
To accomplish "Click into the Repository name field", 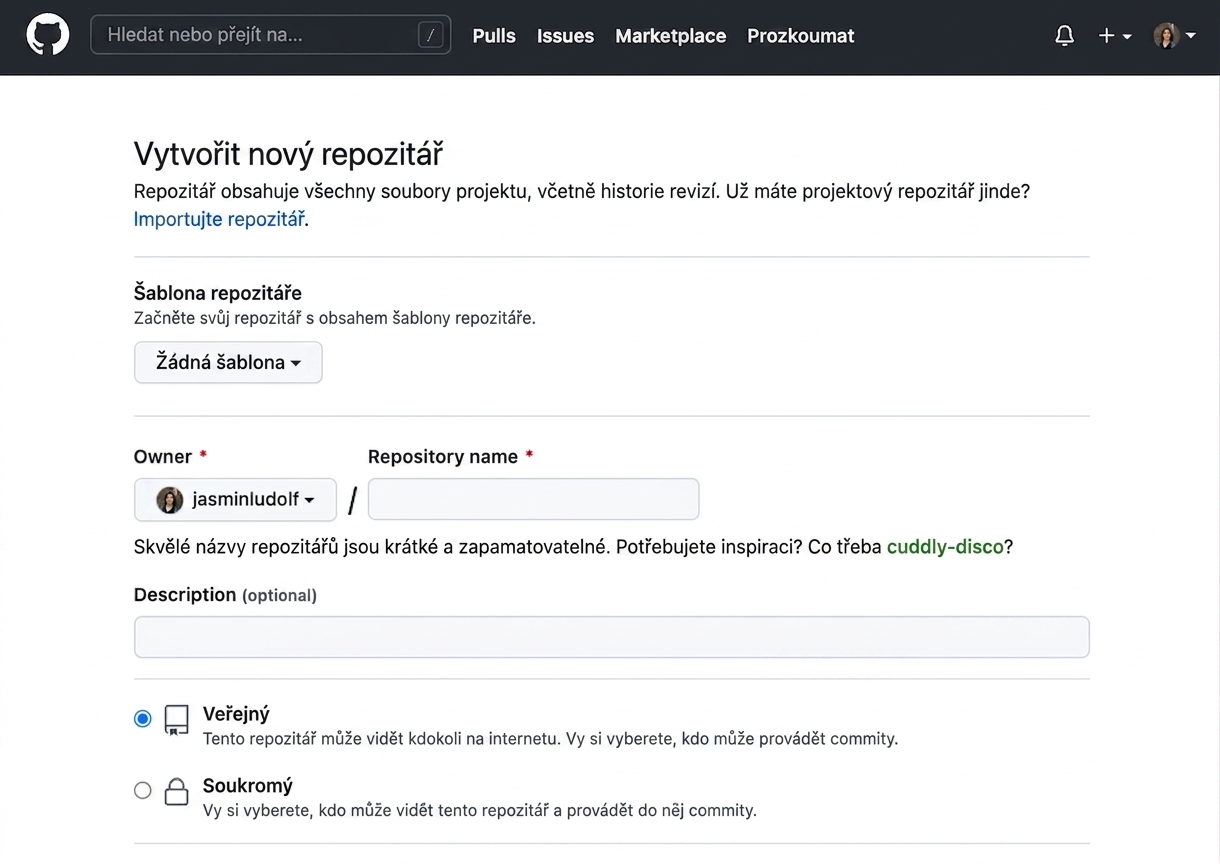I will coord(533,499).
